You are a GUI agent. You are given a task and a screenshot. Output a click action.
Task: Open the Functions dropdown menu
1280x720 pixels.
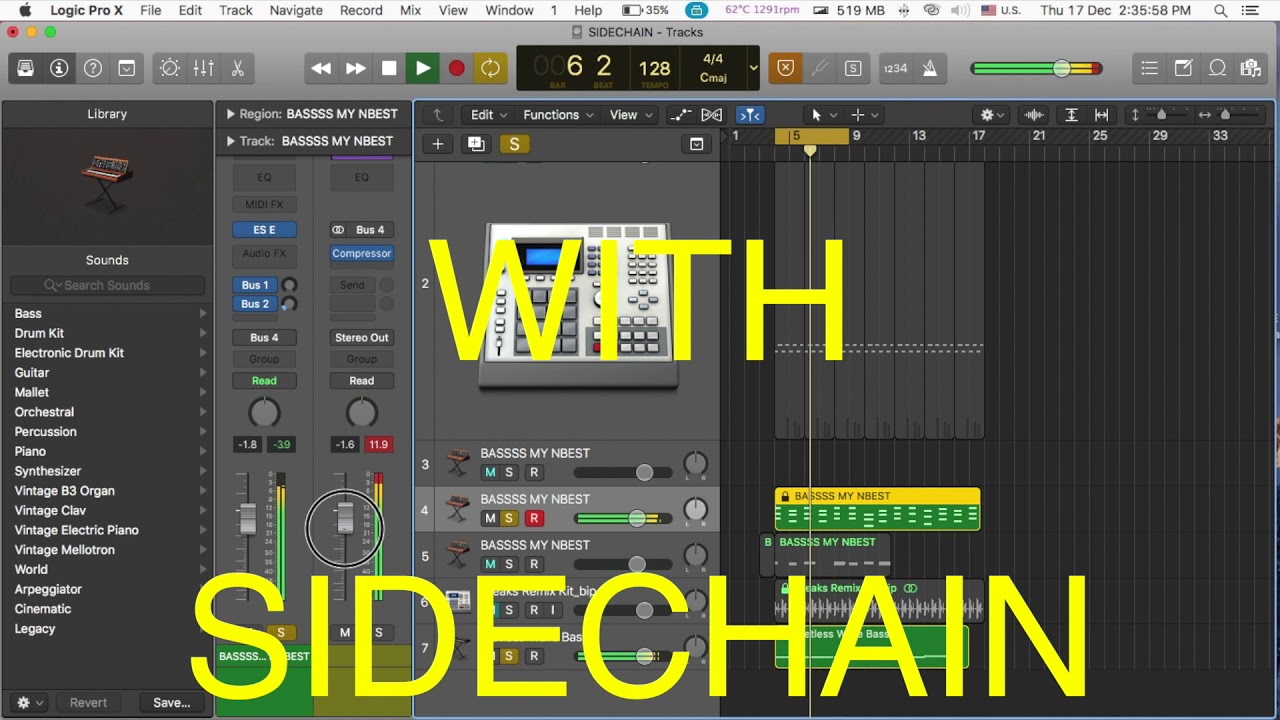coord(558,115)
